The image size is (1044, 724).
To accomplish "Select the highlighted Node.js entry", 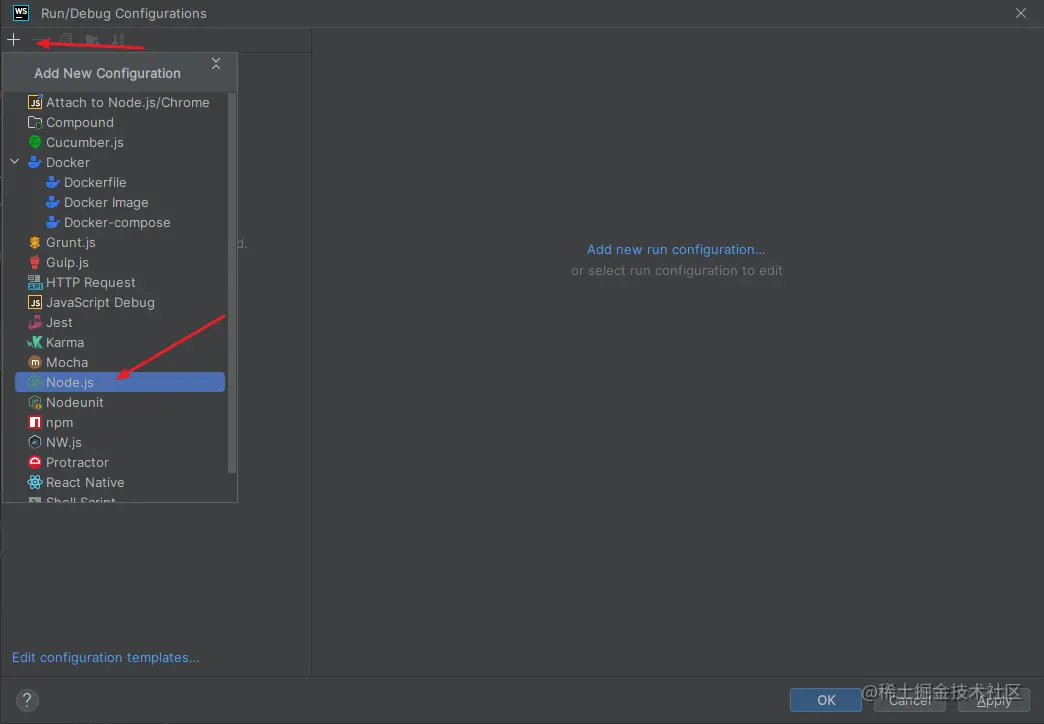I will pos(120,382).
